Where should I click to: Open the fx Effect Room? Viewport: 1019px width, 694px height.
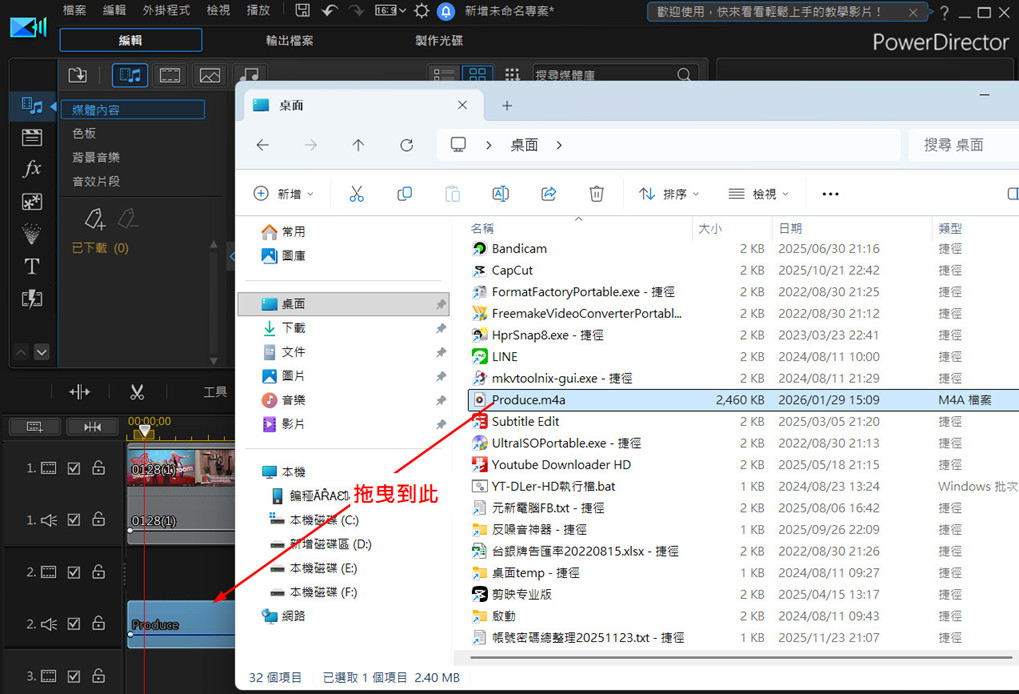point(32,169)
